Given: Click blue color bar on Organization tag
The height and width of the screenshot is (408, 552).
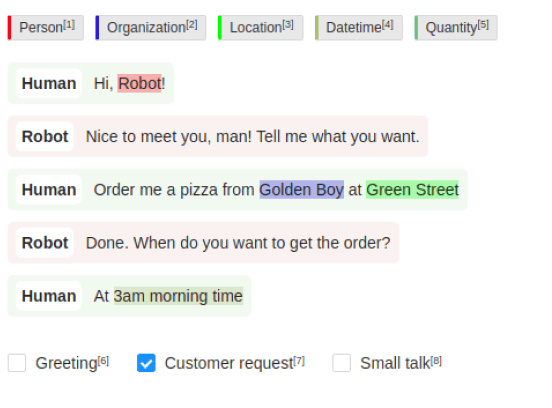Looking at the screenshot, I should [97, 27].
